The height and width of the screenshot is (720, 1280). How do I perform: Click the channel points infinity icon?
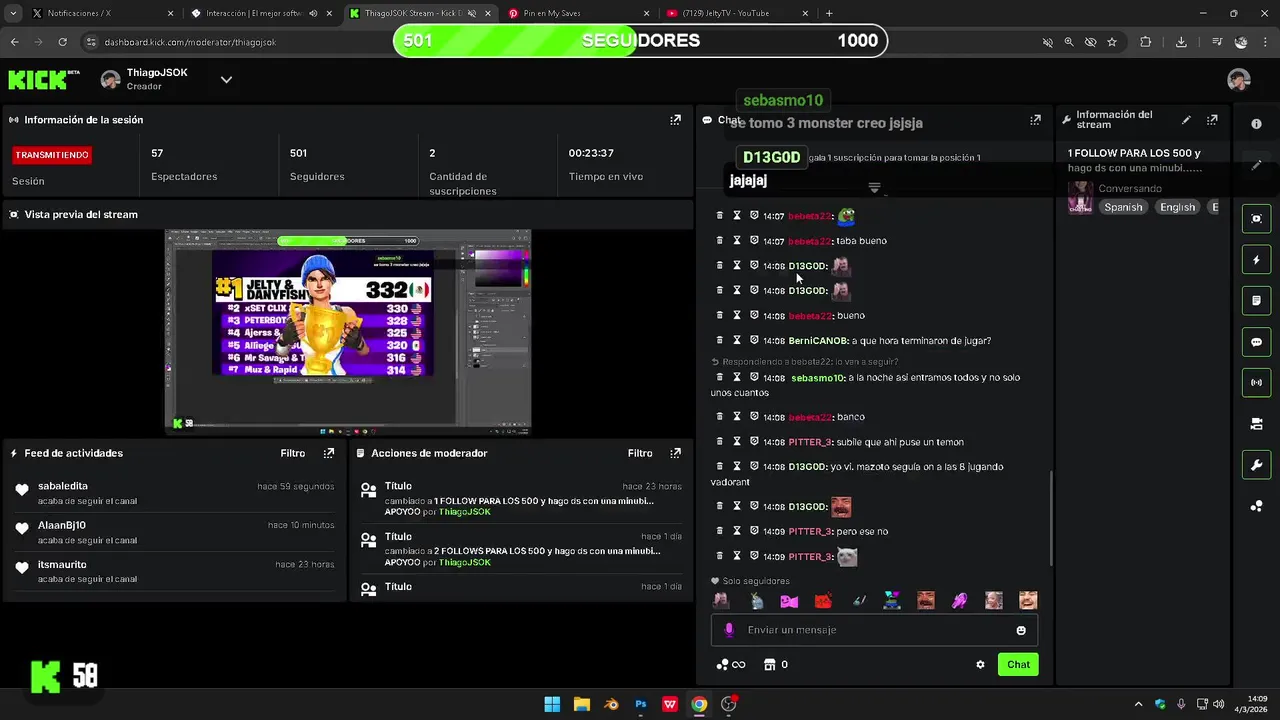click(x=731, y=665)
